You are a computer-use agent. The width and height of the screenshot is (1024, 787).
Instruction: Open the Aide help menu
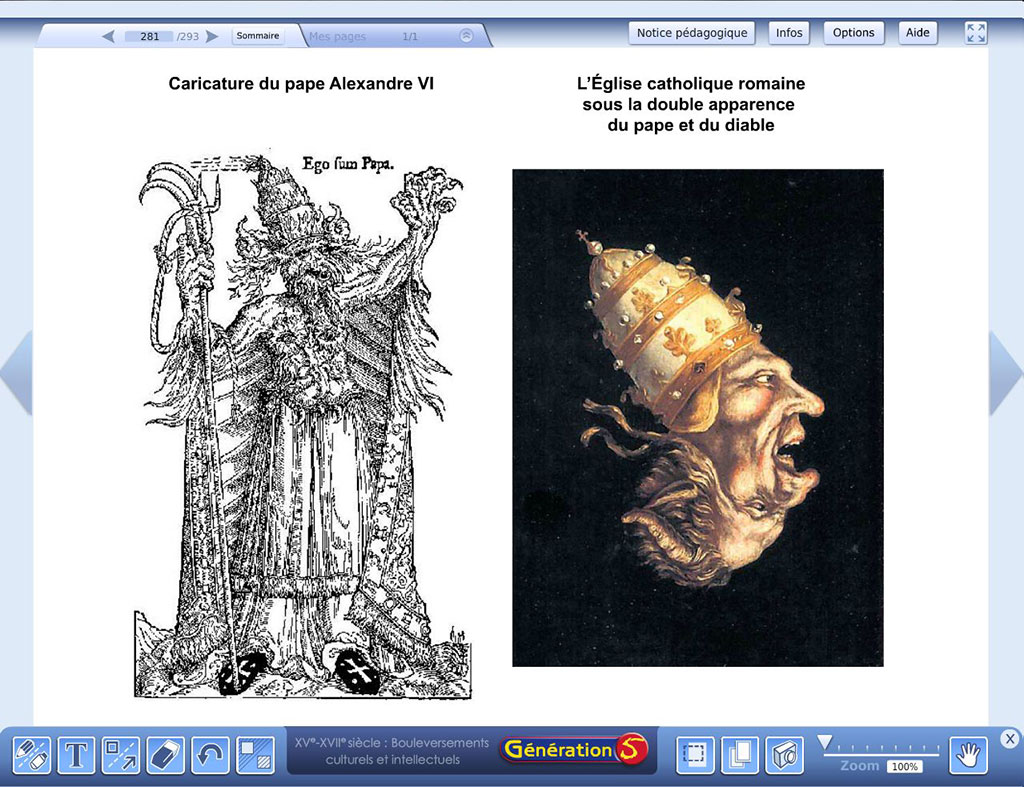click(917, 33)
